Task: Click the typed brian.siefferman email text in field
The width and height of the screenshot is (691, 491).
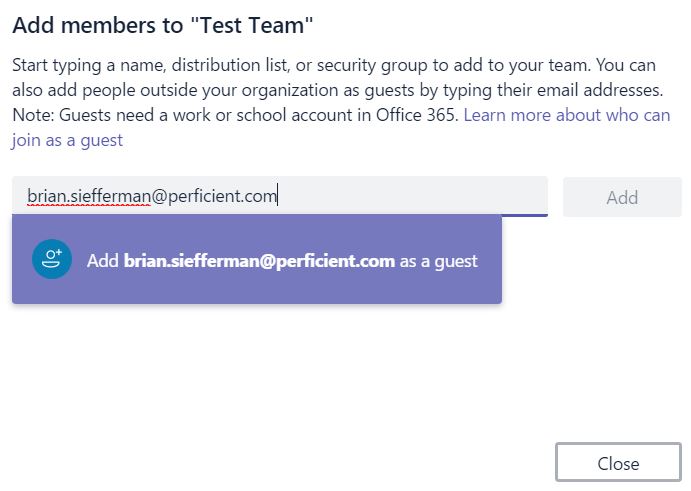Action: pos(152,196)
